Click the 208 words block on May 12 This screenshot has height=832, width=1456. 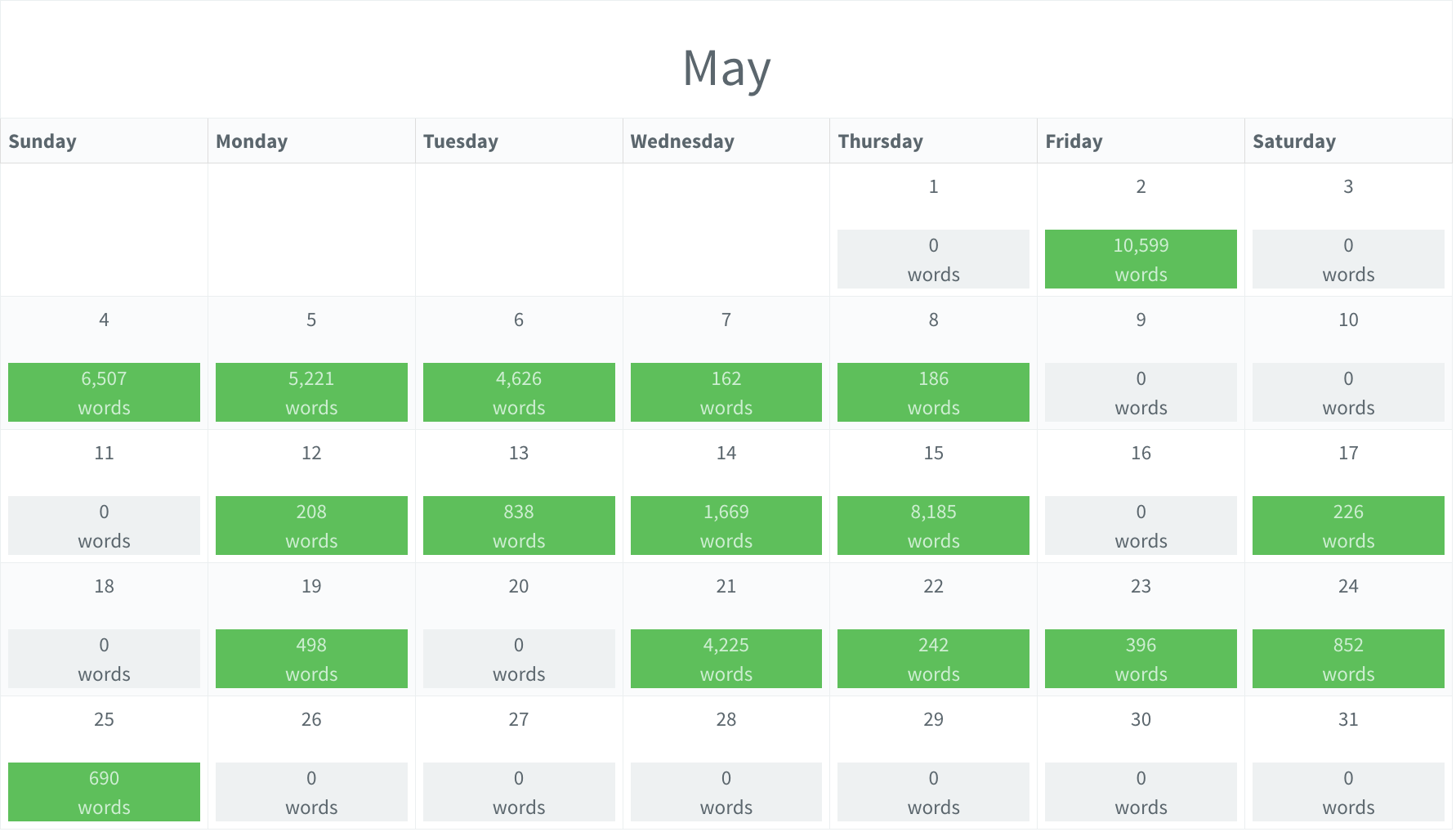click(311, 526)
